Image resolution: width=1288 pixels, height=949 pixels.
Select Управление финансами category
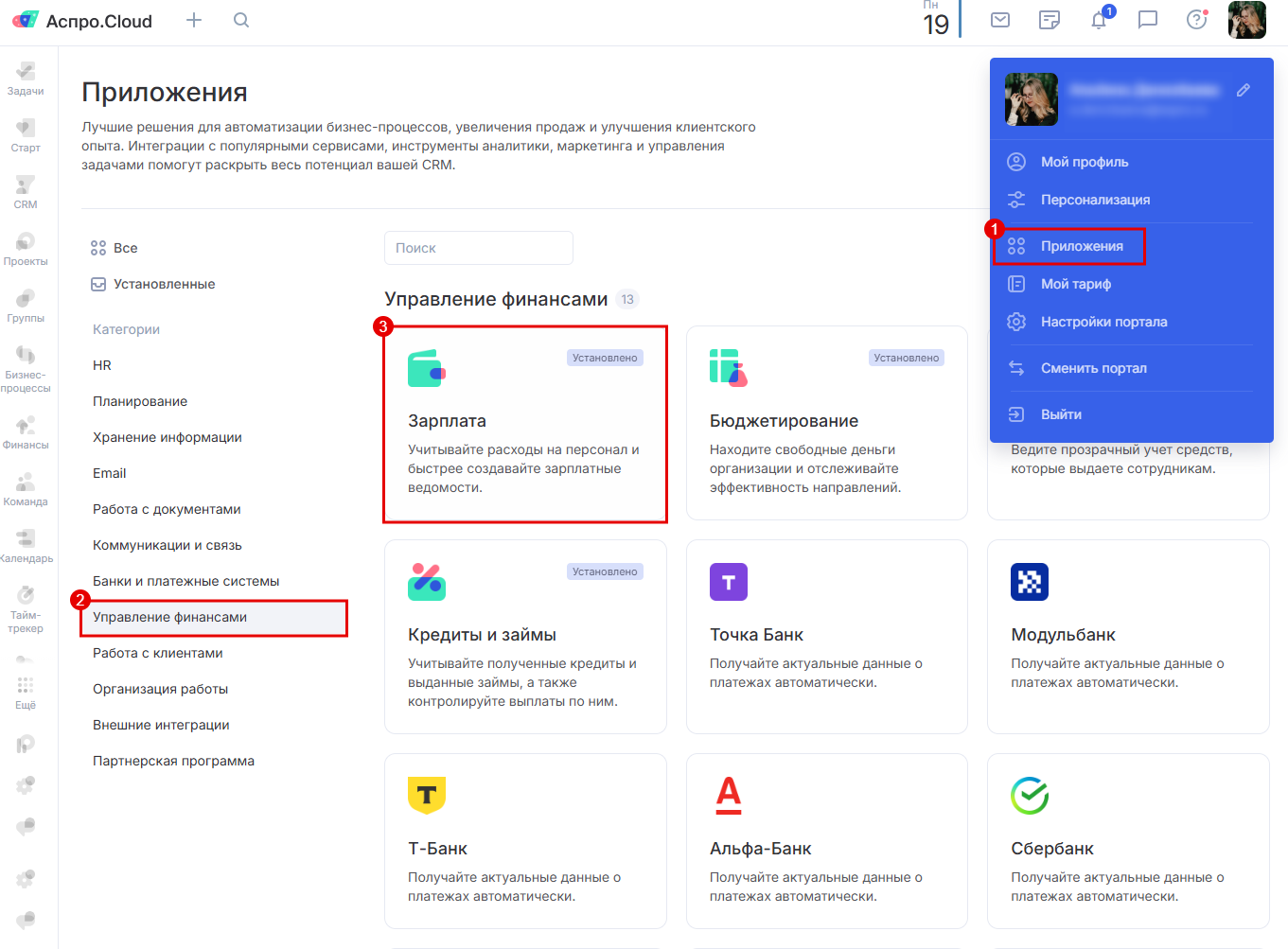[170, 617]
